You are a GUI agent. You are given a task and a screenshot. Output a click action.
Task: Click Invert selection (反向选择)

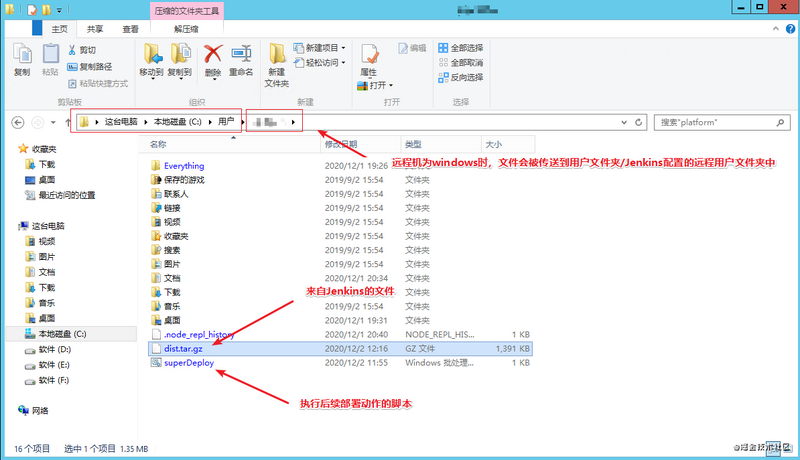click(461, 77)
